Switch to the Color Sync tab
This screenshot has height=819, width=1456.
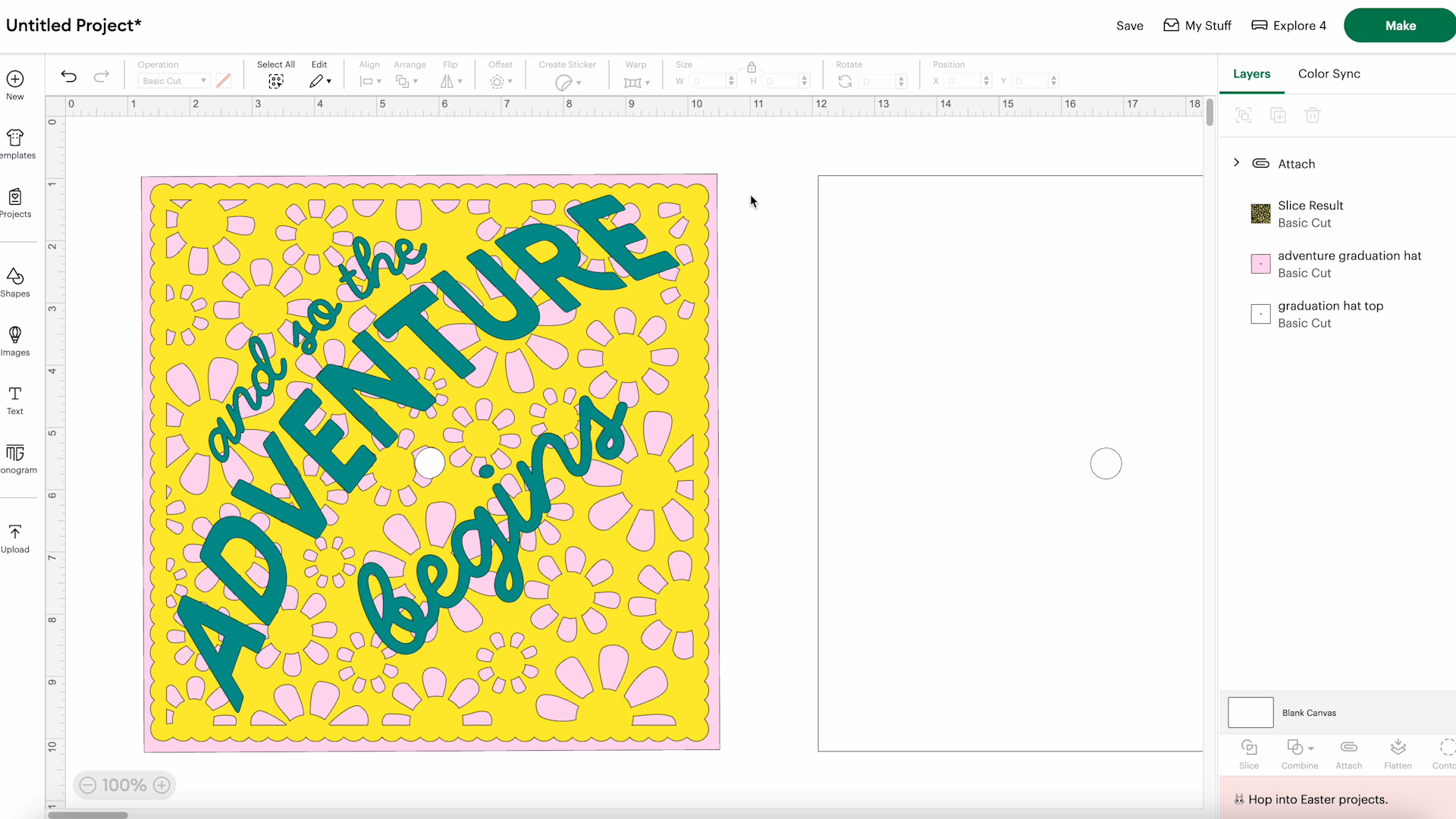(x=1329, y=74)
